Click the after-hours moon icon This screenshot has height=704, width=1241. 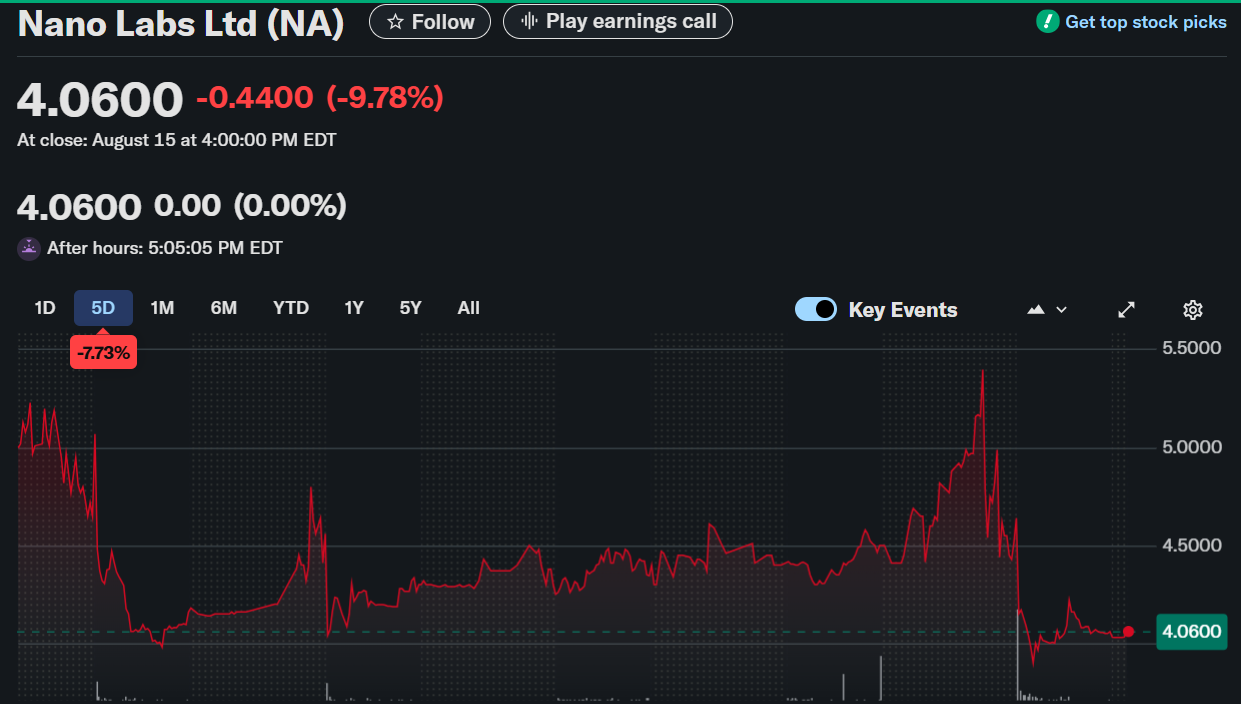(x=29, y=248)
